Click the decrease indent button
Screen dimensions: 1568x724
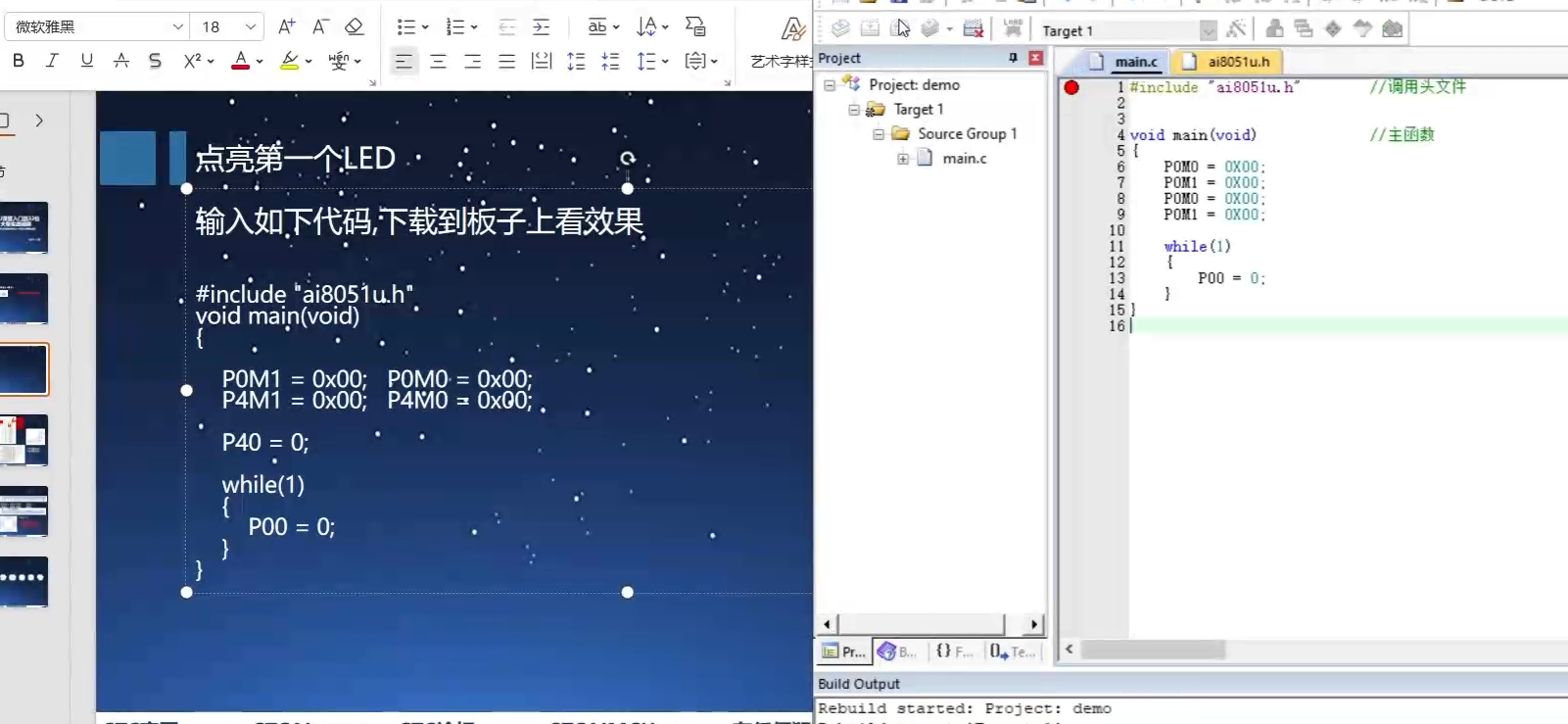(506, 26)
